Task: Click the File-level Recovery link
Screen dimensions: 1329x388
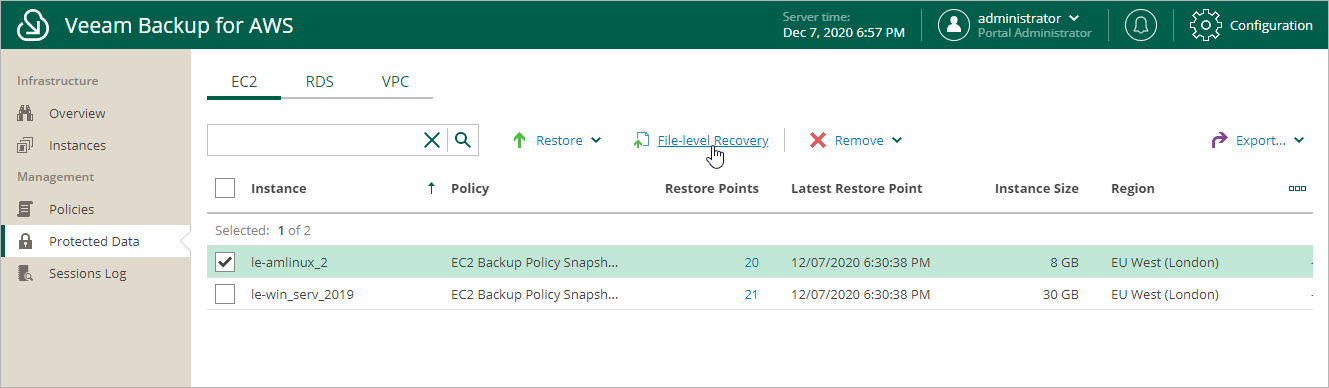Action: click(713, 141)
